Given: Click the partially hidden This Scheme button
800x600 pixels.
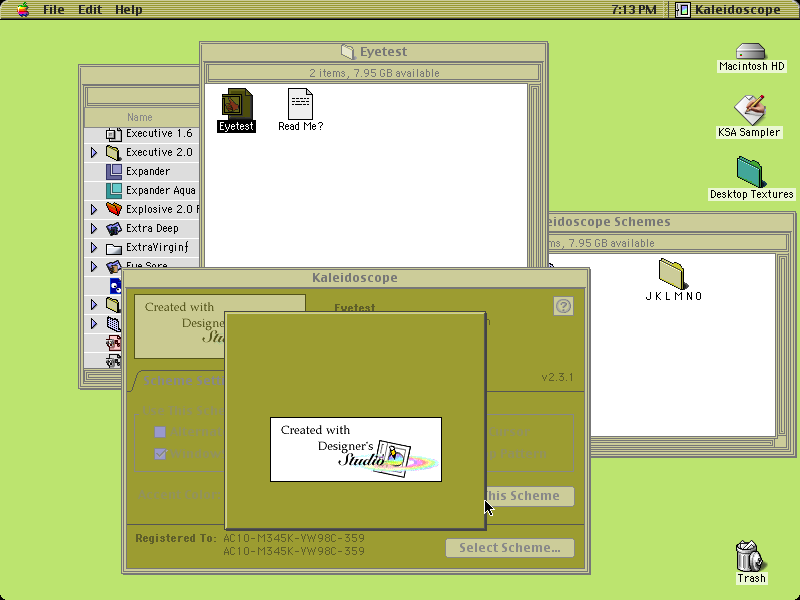Looking at the screenshot, I should 530,496.
